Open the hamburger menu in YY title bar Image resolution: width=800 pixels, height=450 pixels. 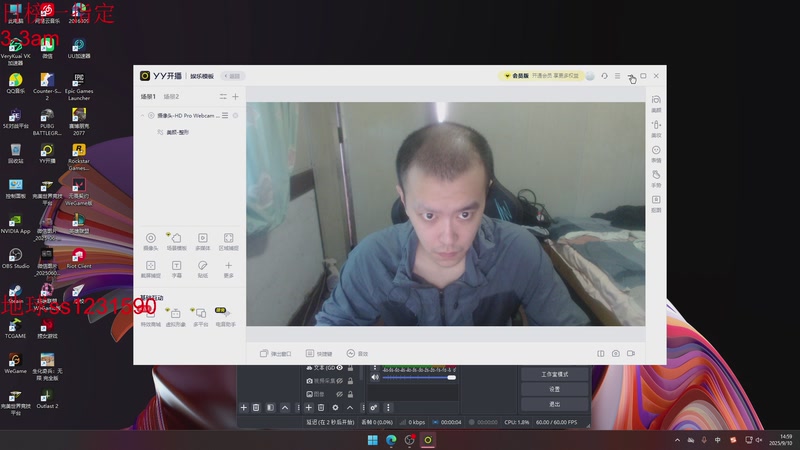(x=617, y=76)
